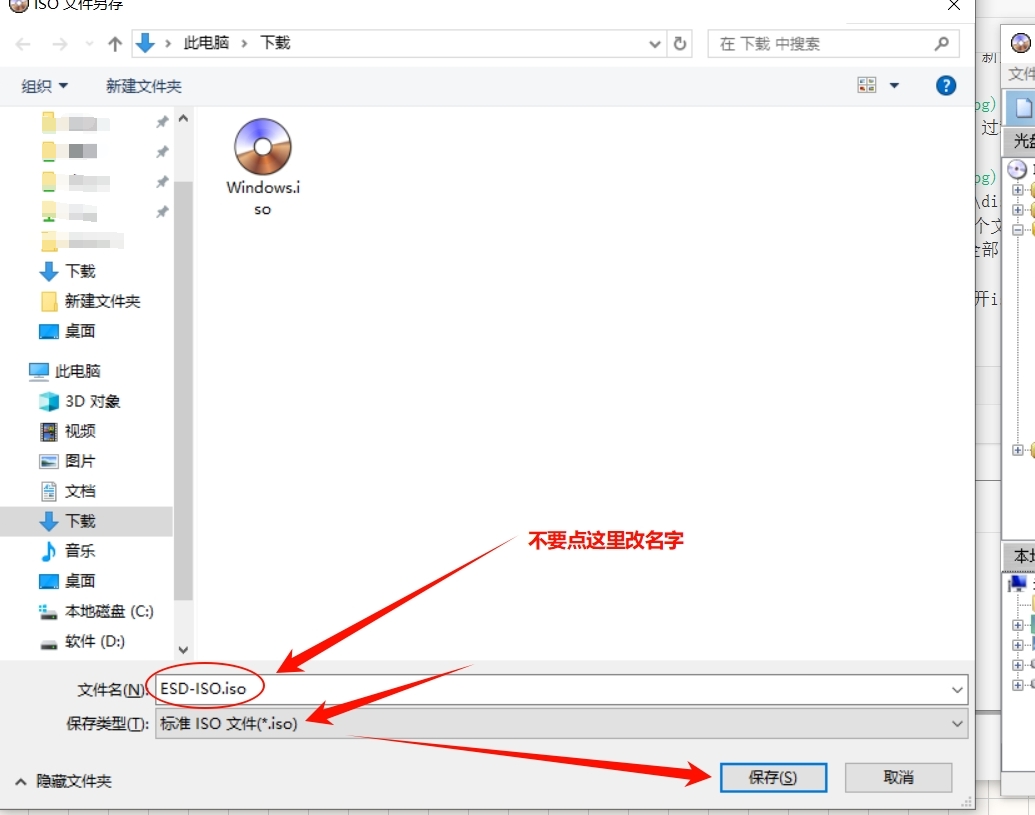1035x815 pixels.
Task: Click the Windows.iso file thumbnail
Action: 262,150
